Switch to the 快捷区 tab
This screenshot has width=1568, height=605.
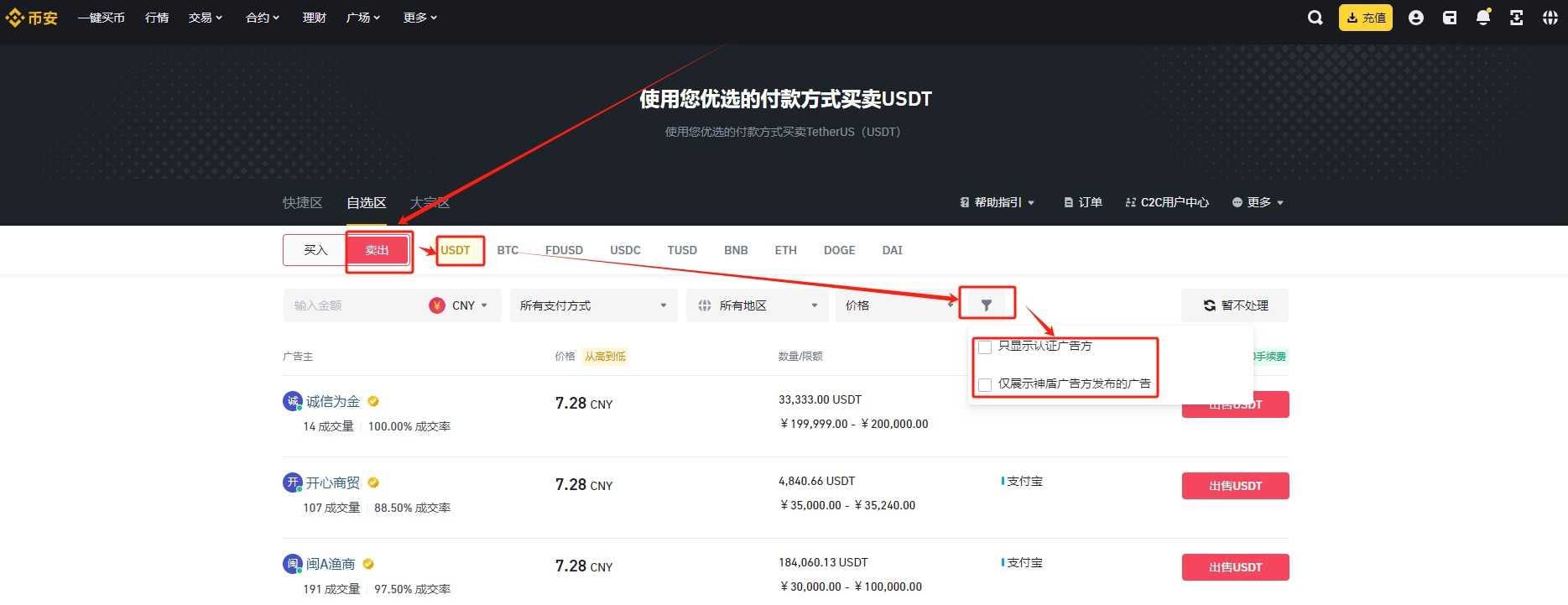point(303,203)
